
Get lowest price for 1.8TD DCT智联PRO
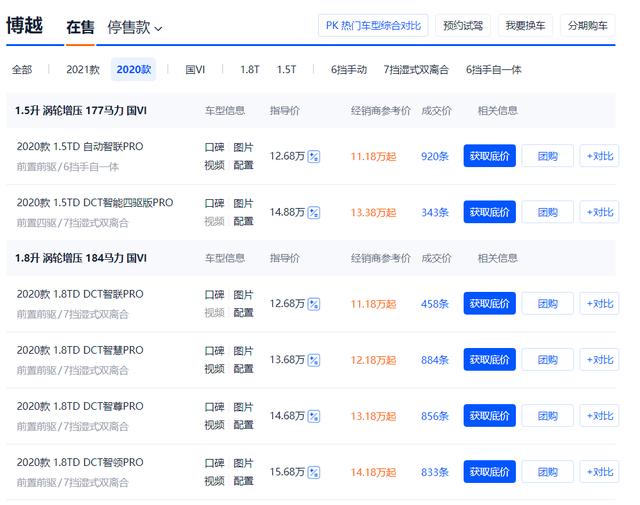(x=489, y=303)
